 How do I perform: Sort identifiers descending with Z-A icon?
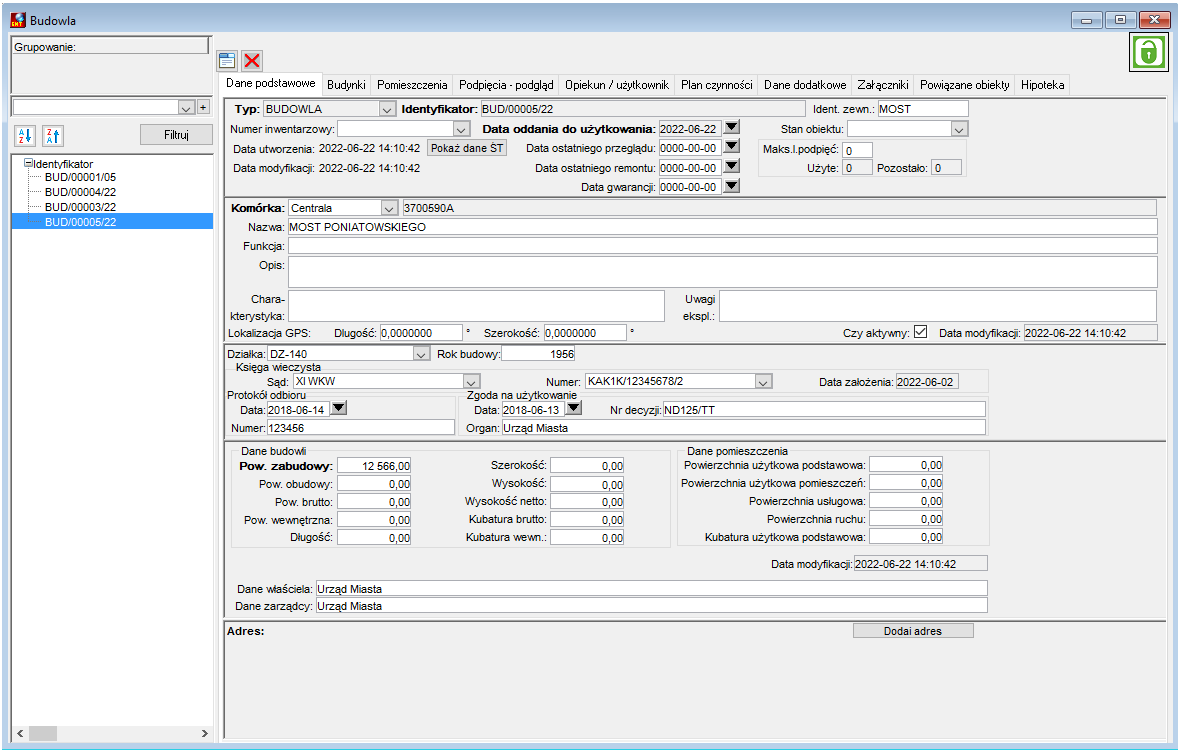point(53,135)
